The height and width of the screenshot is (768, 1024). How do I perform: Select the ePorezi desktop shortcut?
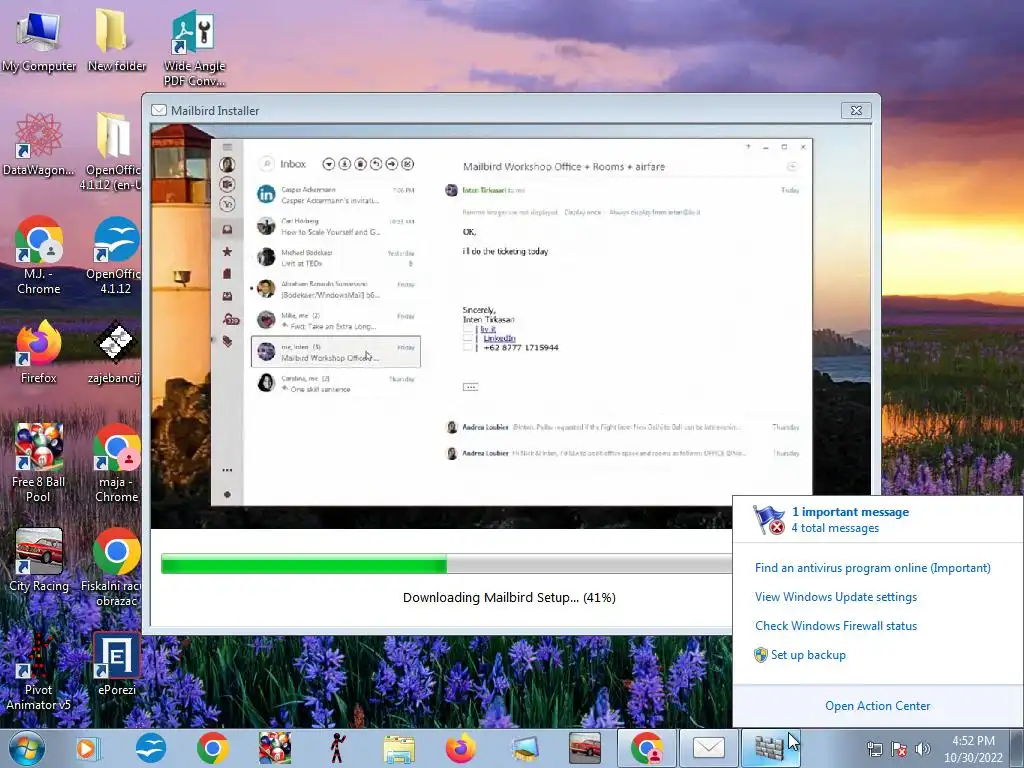(116, 664)
